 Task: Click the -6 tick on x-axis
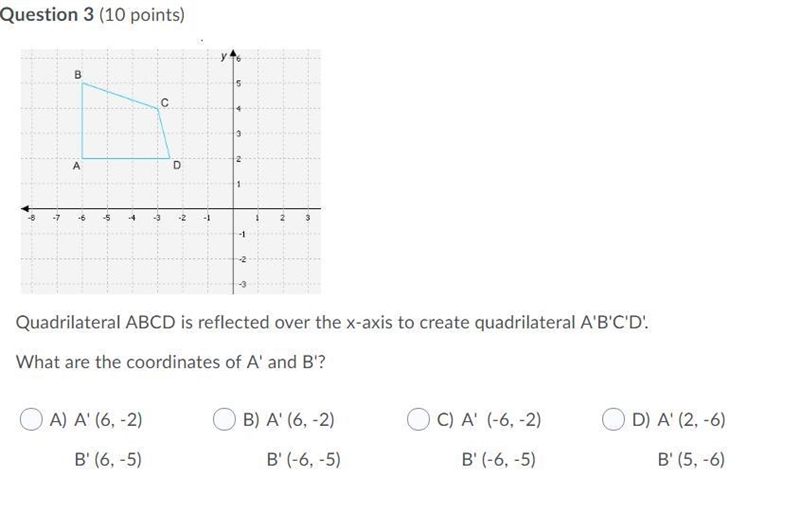pos(82,218)
